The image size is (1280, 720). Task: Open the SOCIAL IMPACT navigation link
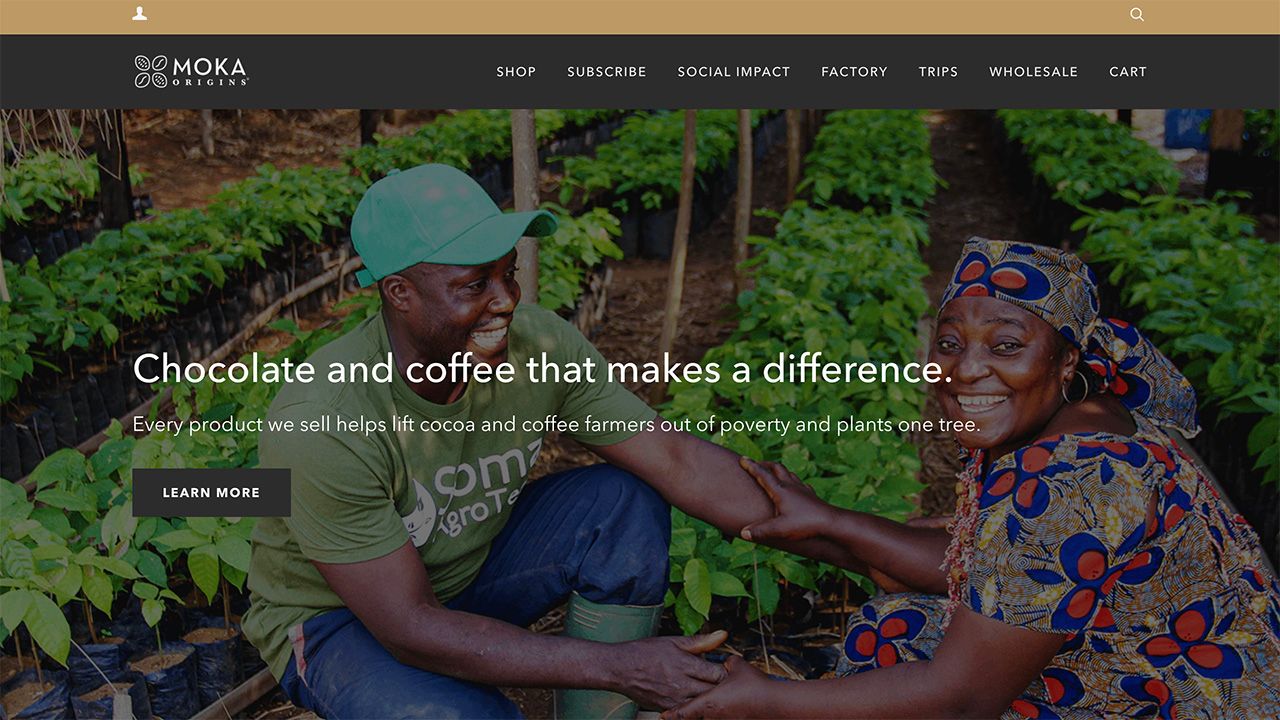coord(734,72)
